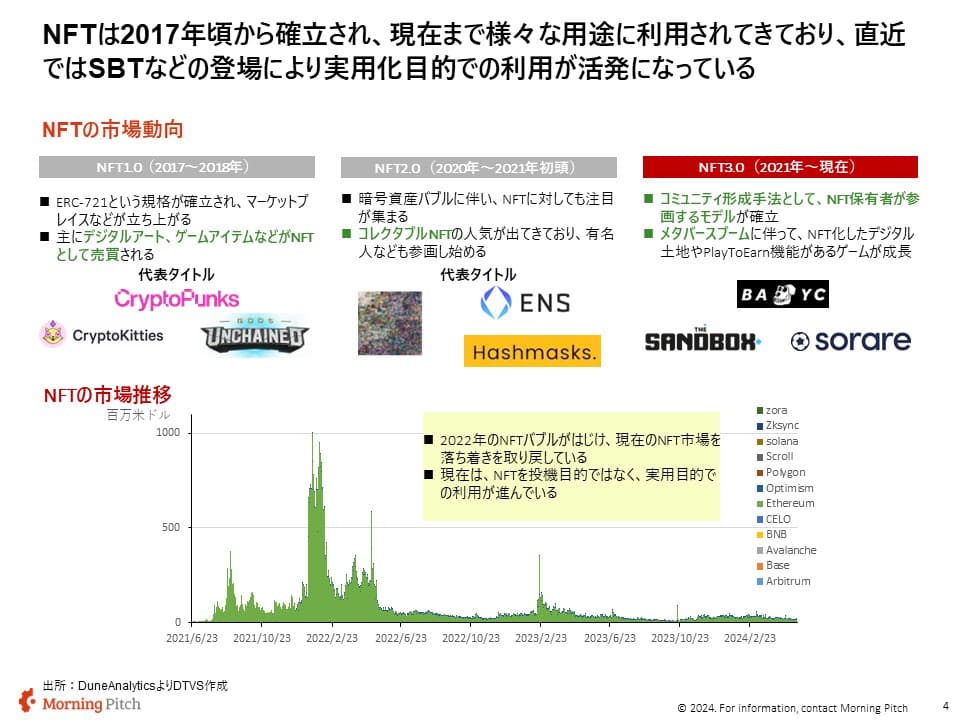The width and height of the screenshot is (960, 720).
Task: Click the 代表タイトル label under NFT2.0
Action: [478, 274]
